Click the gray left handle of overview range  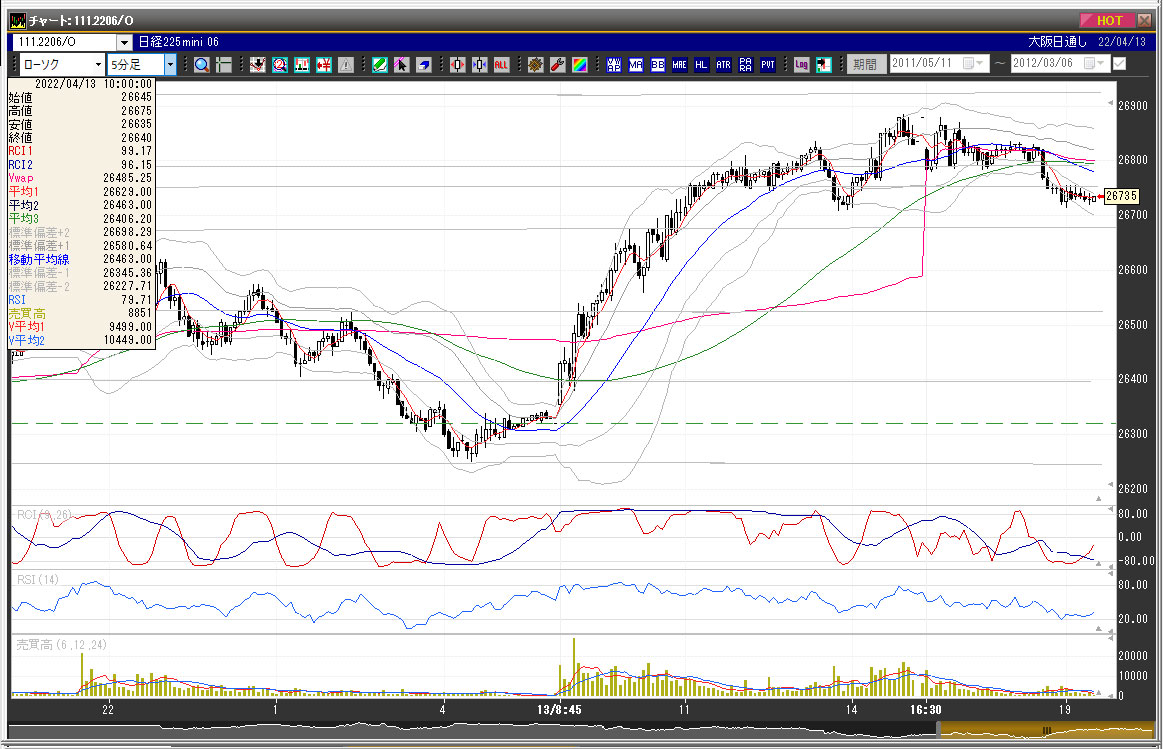pos(939,731)
